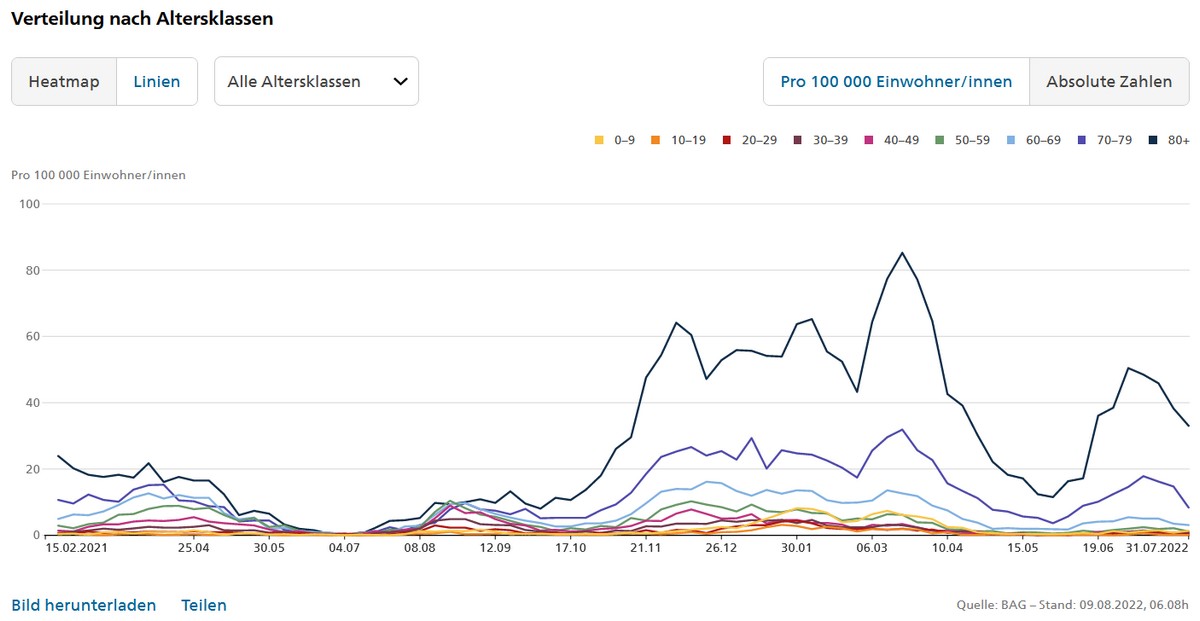Select Pro 100 000 Einwohner/innen option

click(896, 82)
